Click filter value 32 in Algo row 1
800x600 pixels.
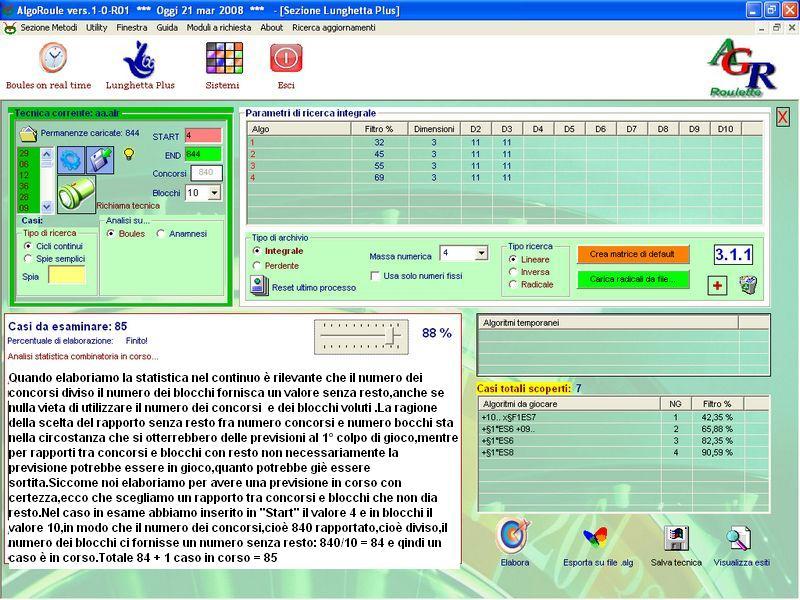tap(379, 142)
